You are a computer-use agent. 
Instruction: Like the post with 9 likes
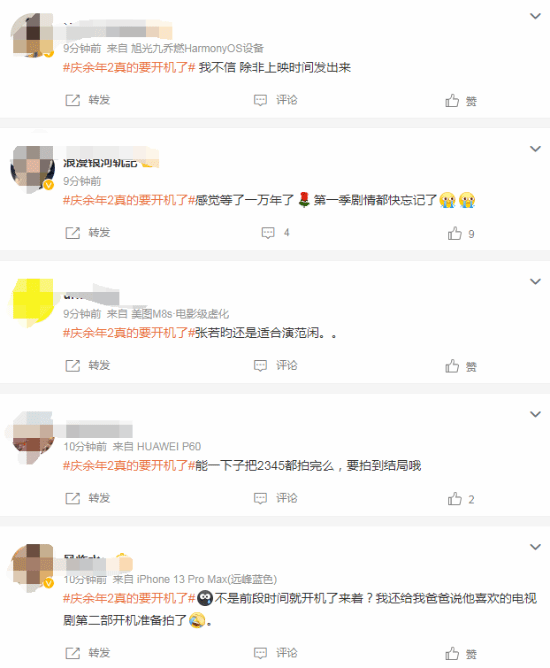(461, 233)
